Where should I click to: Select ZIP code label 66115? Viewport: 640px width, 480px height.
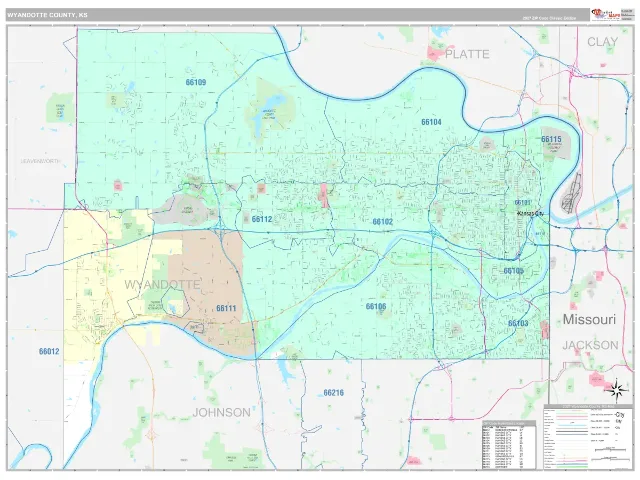click(x=551, y=139)
